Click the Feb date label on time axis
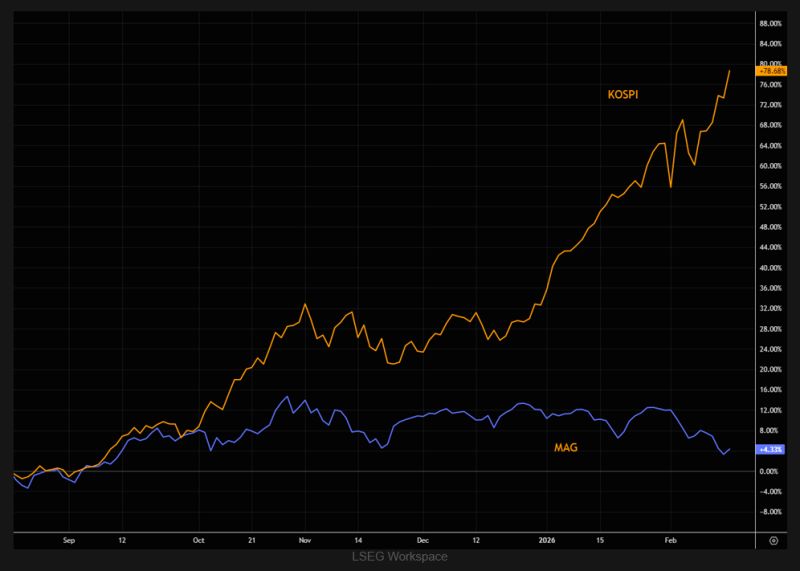 (x=670, y=540)
